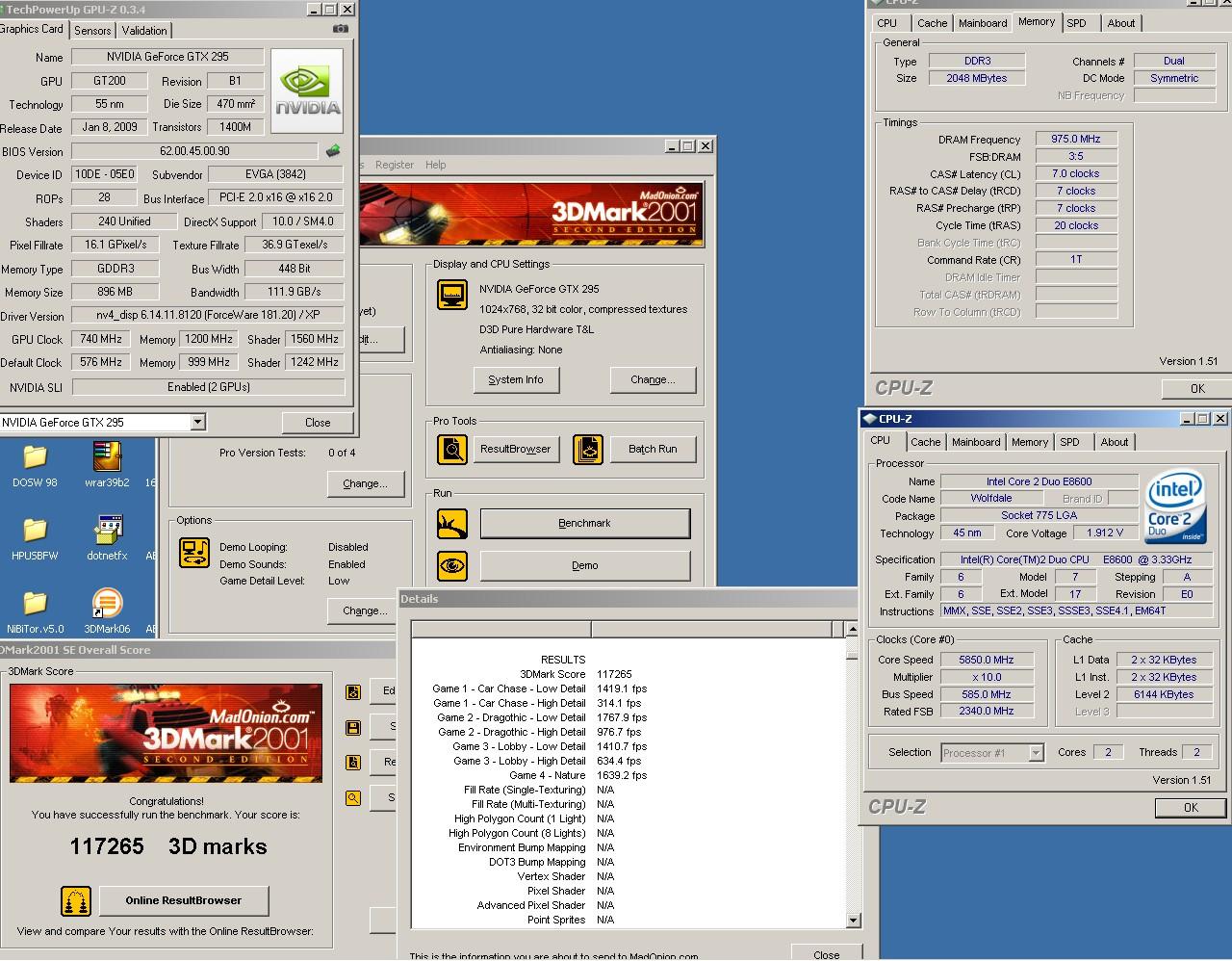Open the Help menu in 3DMark2001
Image resolution: width=1232 pixels, height=961 pixels.
[436, 165]
